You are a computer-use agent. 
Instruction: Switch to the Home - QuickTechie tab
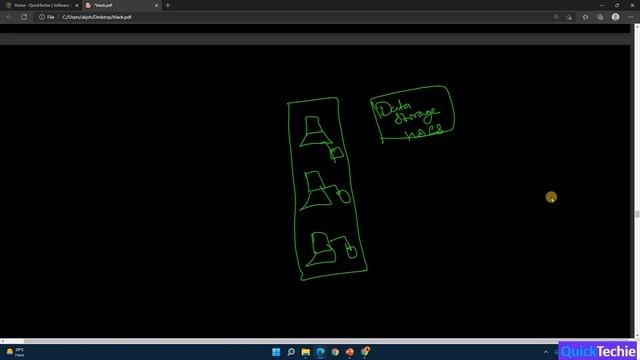tap(41, 5)
